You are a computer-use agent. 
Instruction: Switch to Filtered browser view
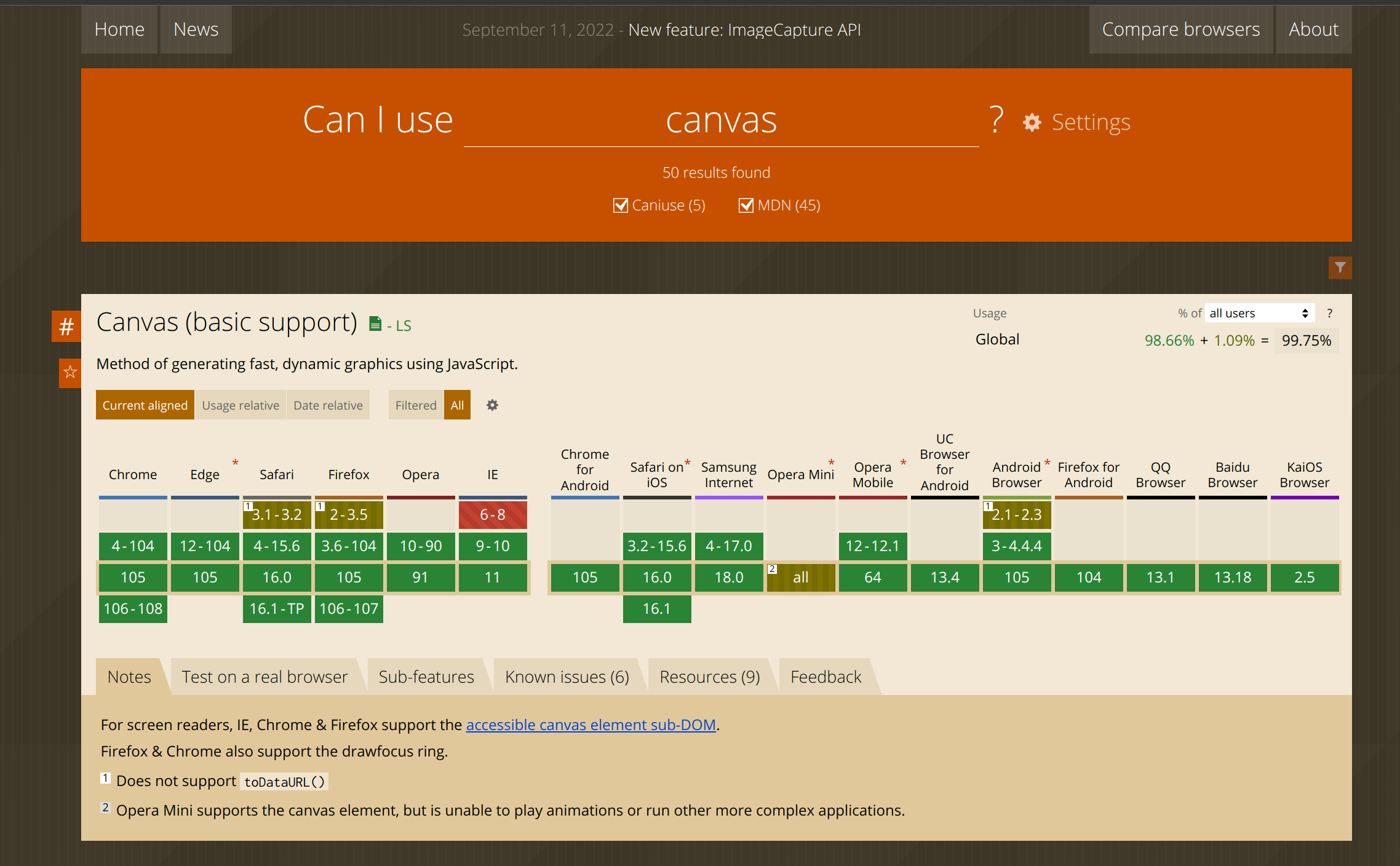(415, 405)
